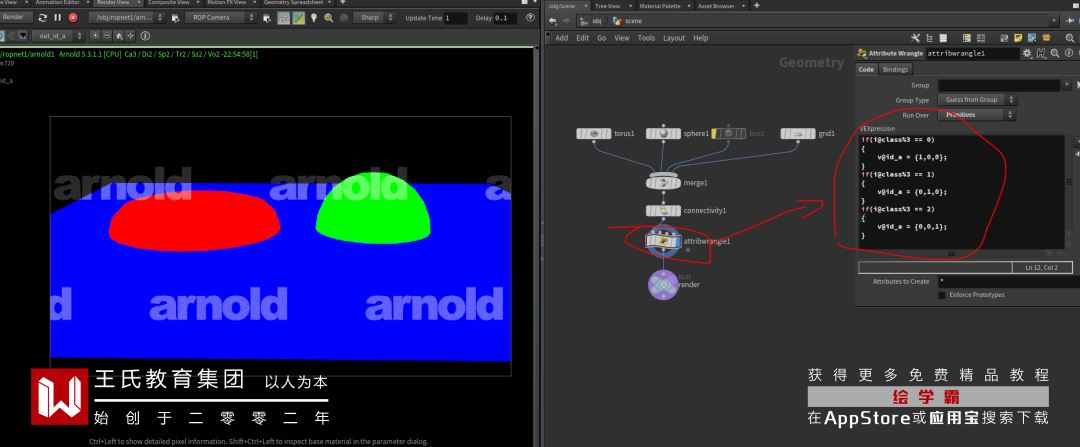The height and width of the screenshot is (447, 1080).
Task: Switch to Bindings tab
Action: (895, 70)
